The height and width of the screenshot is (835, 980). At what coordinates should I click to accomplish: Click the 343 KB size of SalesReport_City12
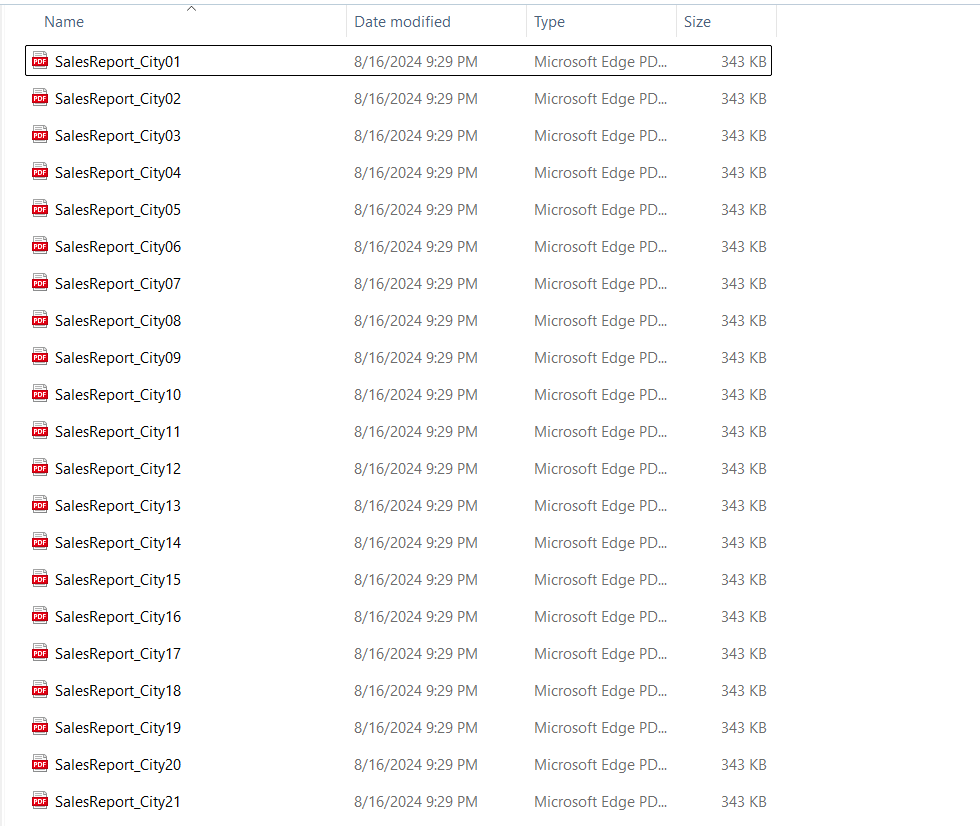[744, 469]
